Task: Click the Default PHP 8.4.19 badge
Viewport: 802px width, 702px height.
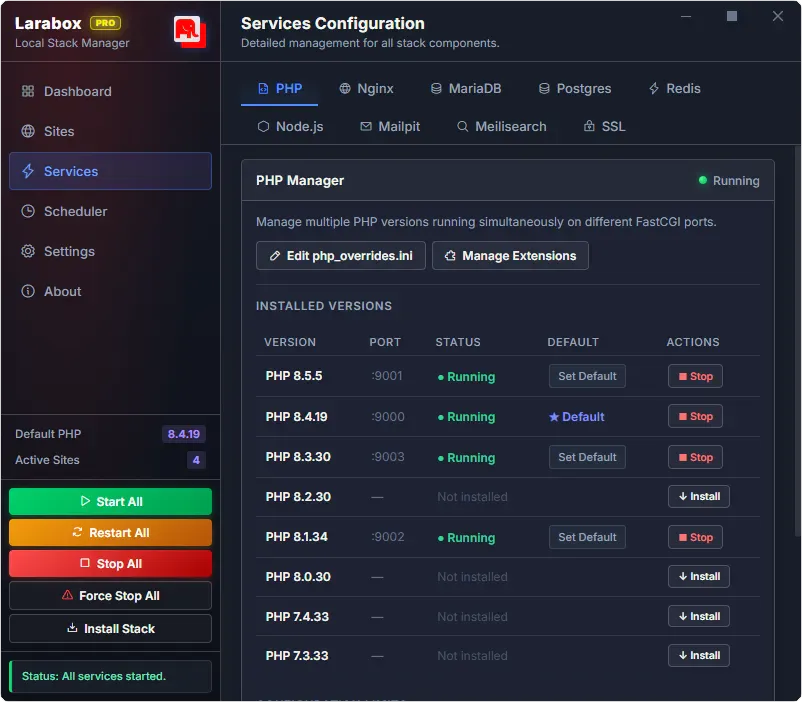Action: point(184,434)
